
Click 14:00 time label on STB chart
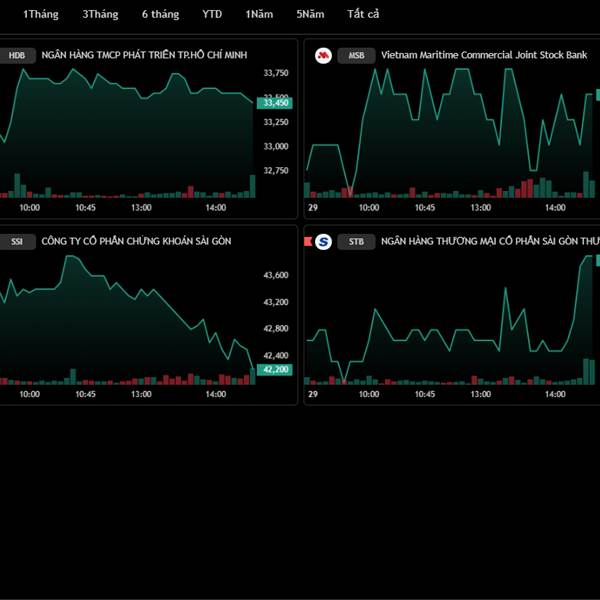click(x=555, y=394)
